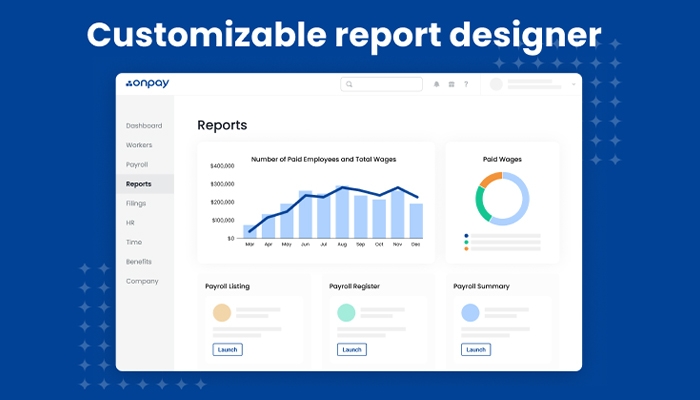
Task: Click the magnifier icon in search box
Action: coord(349,85)
